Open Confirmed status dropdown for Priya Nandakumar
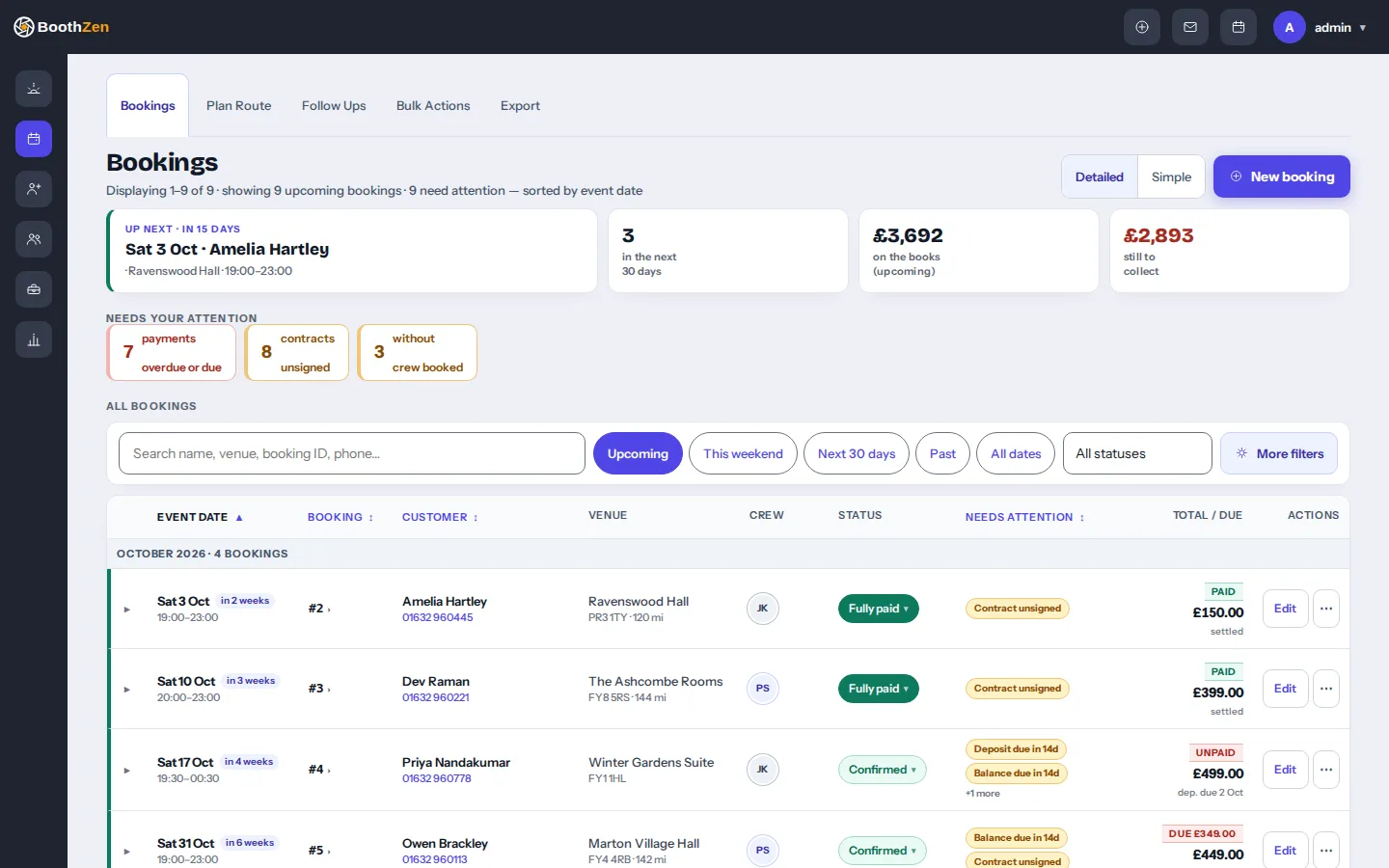This screenshot has width=1389, height=868. point(883,770)
